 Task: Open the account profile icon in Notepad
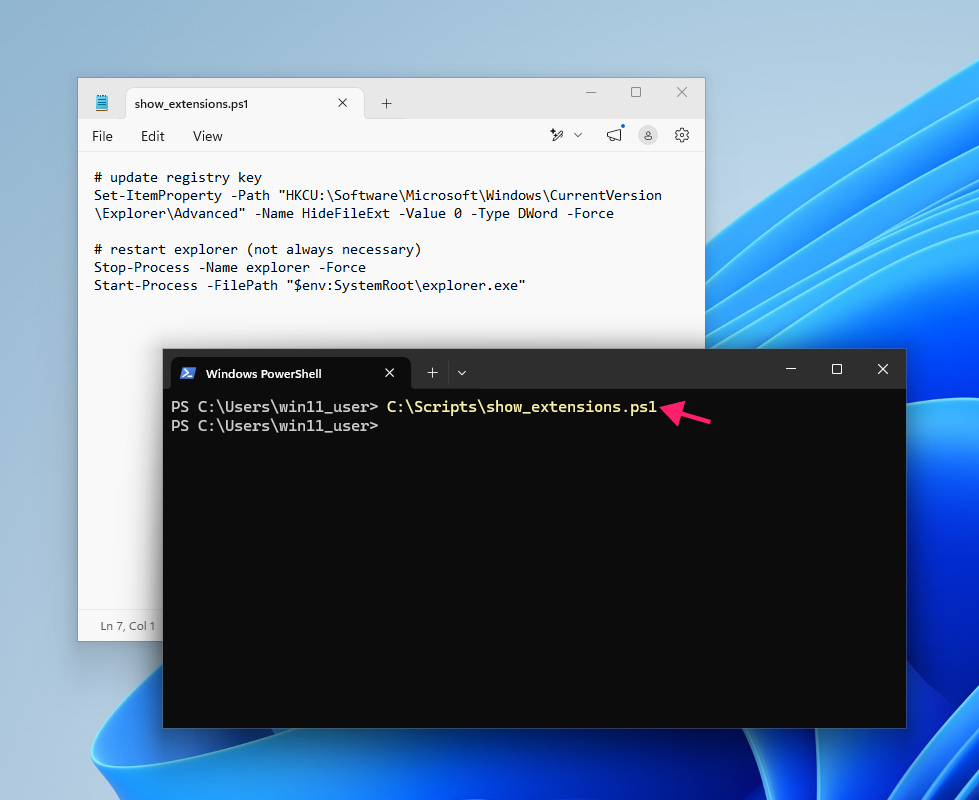click(648, 135)
